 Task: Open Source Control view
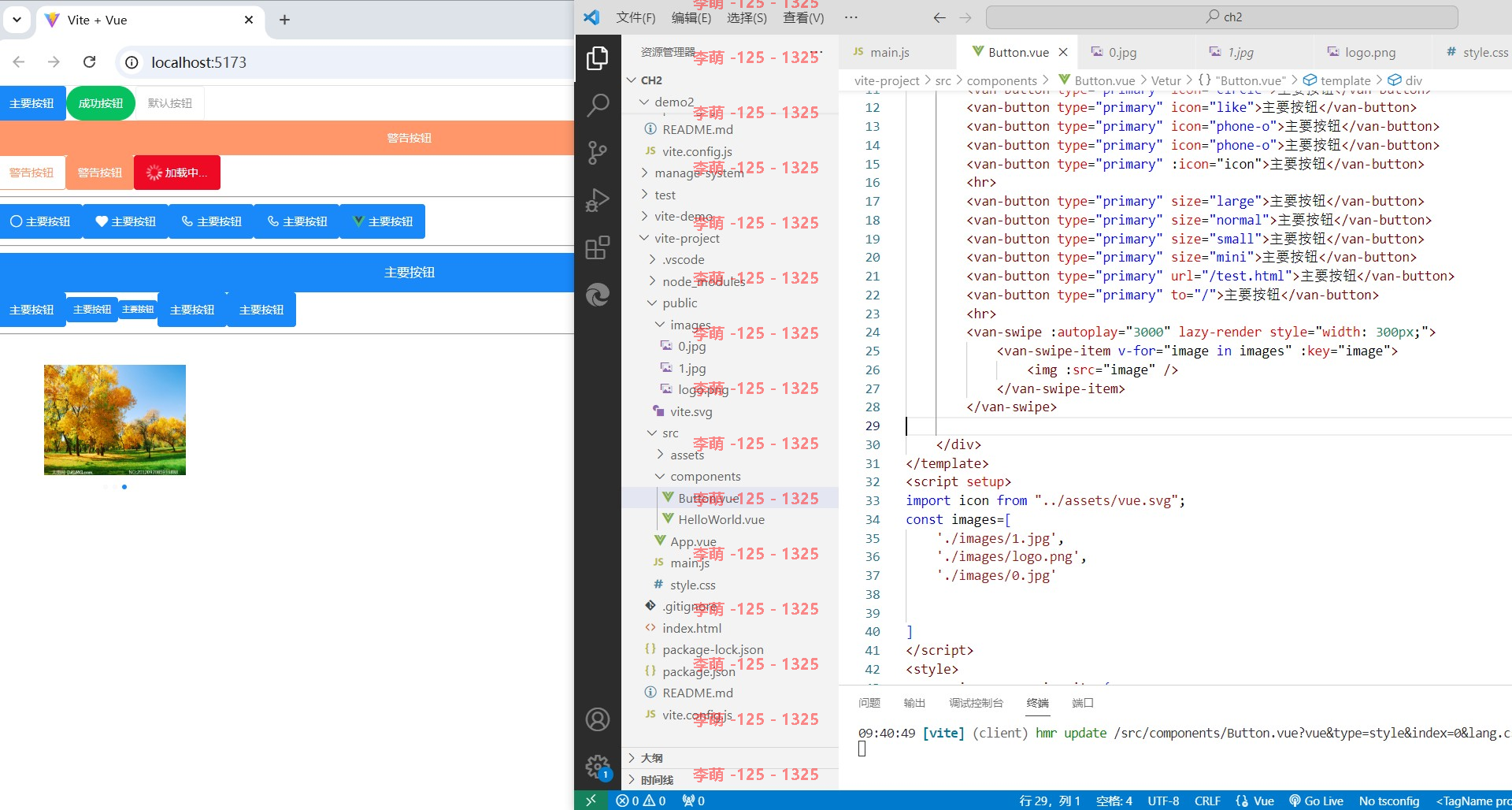coord(598,152)
